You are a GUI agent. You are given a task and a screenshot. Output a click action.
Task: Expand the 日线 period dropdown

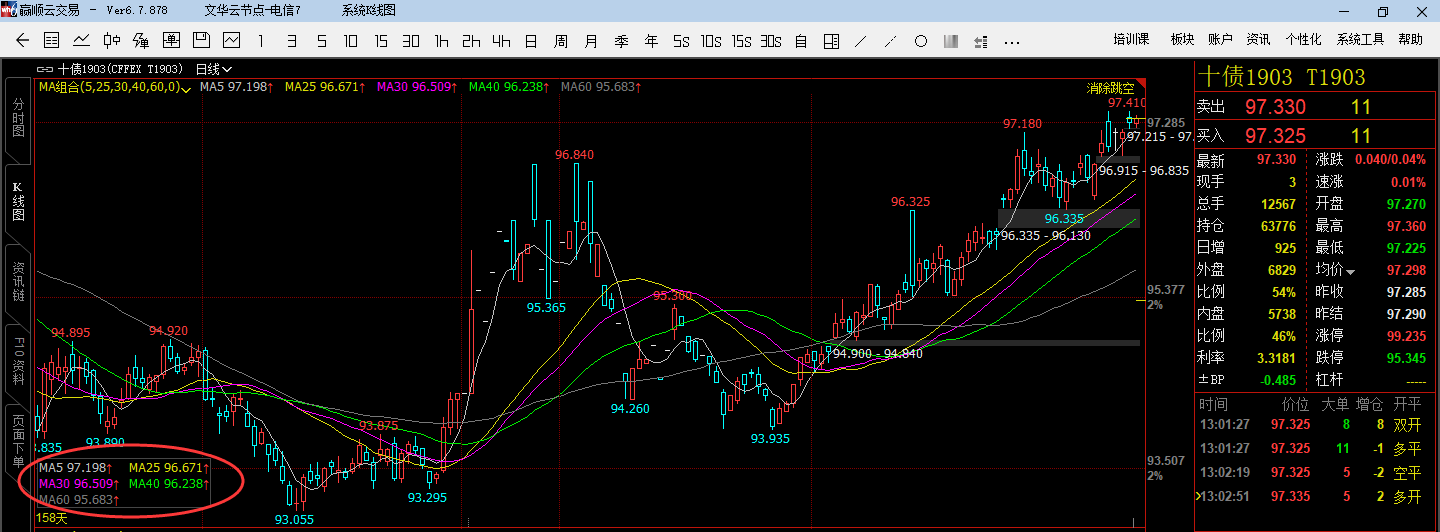point(214,69)
